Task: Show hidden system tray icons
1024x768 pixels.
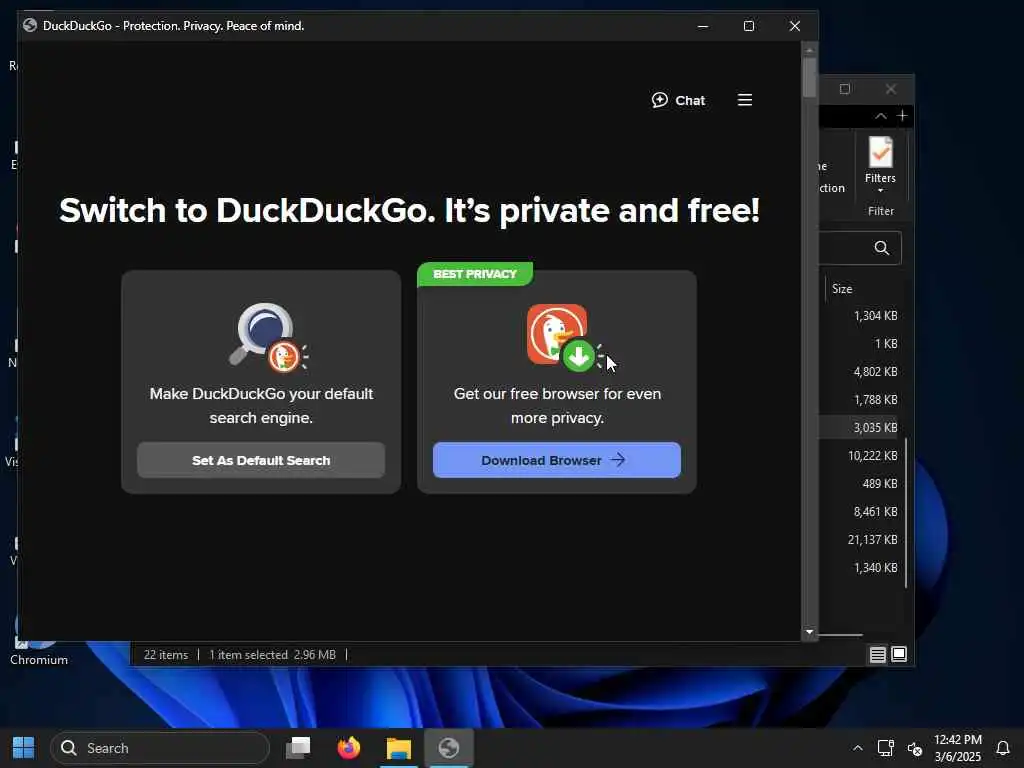Action: pyautogui.click(x=857, y=748)
